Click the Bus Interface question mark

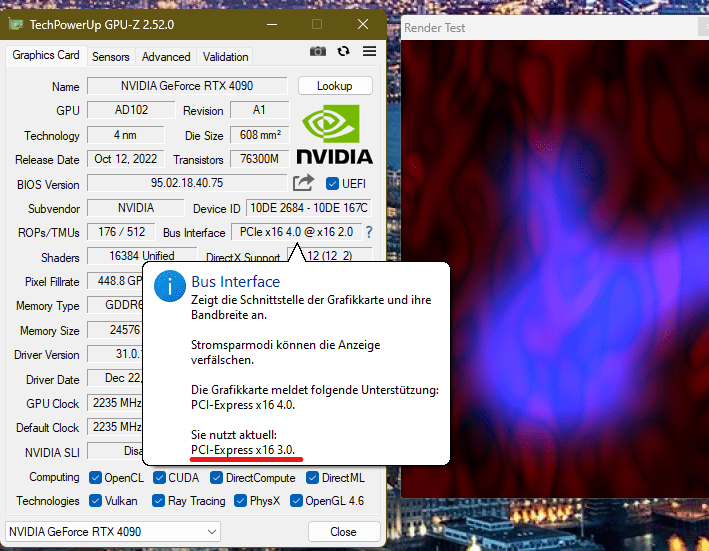(x=369, y=232)
